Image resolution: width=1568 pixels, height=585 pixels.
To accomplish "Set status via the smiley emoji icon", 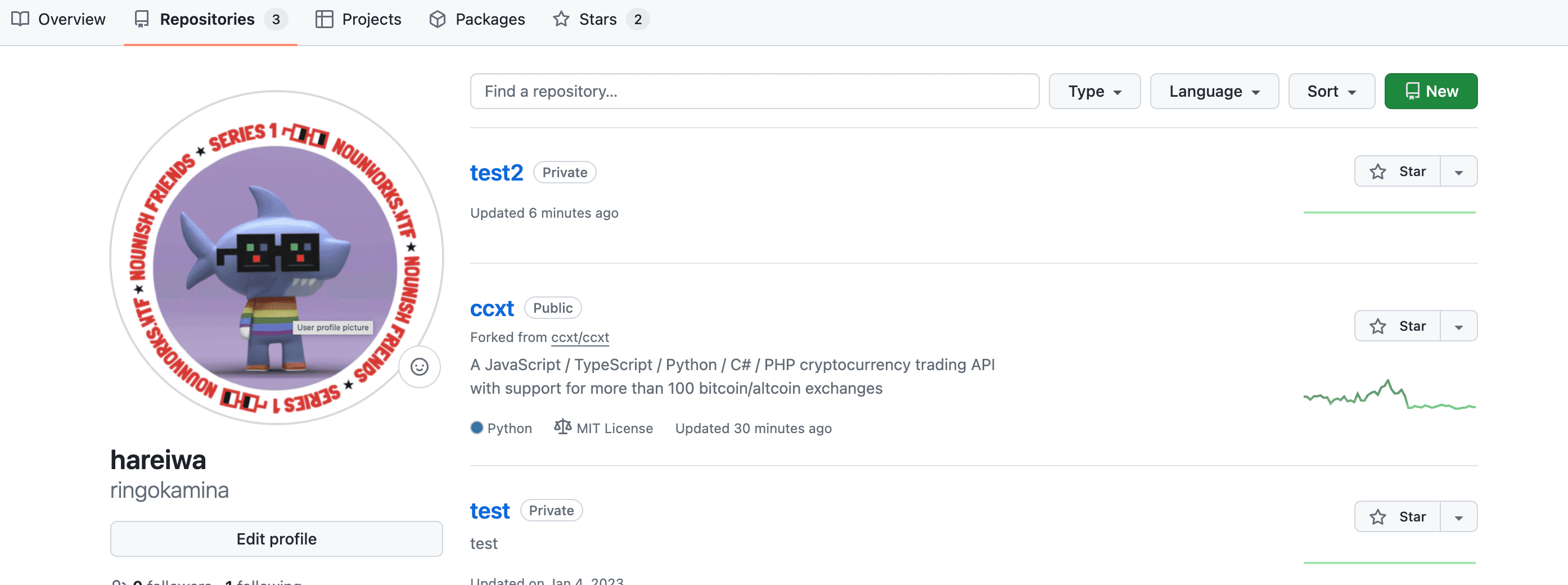I will tap(420, 366).
